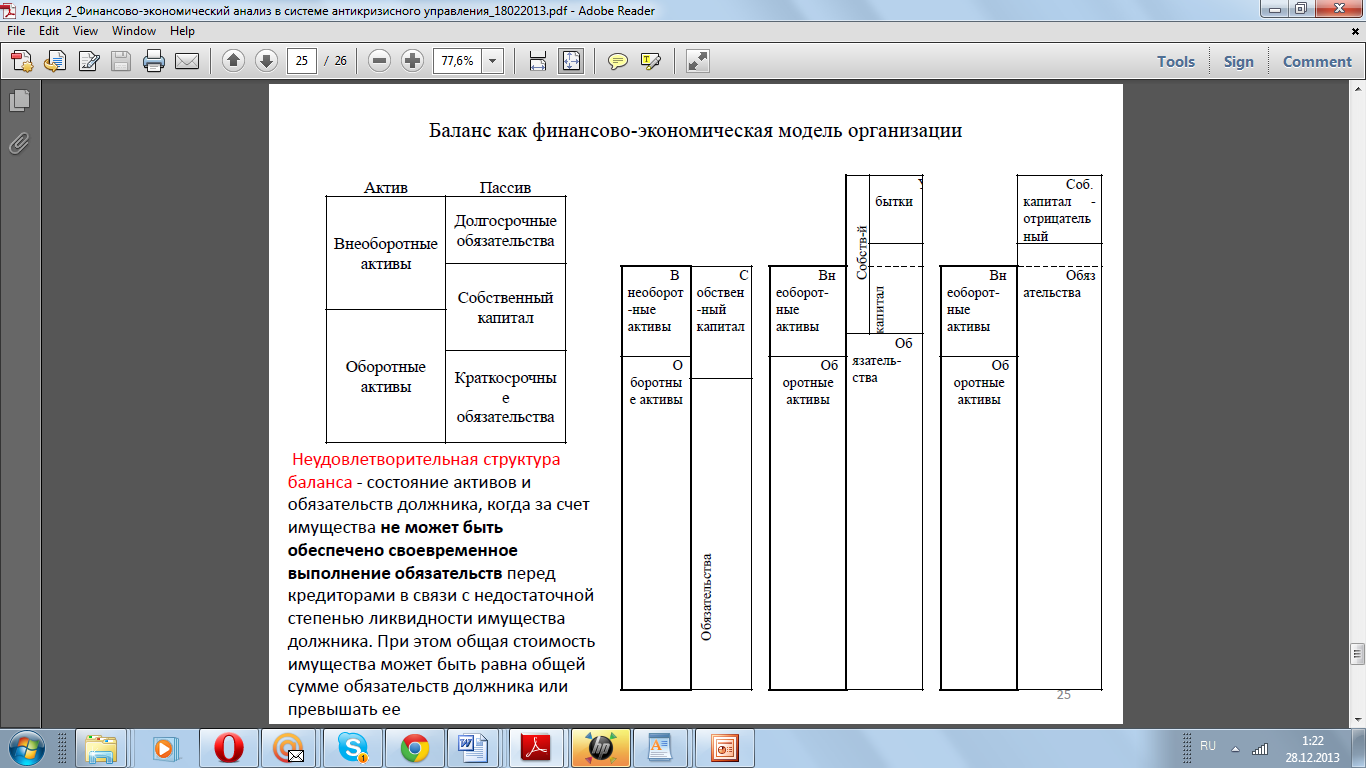Click the network signal tray icon
1366x768 pixels.
click(1261, 748)
